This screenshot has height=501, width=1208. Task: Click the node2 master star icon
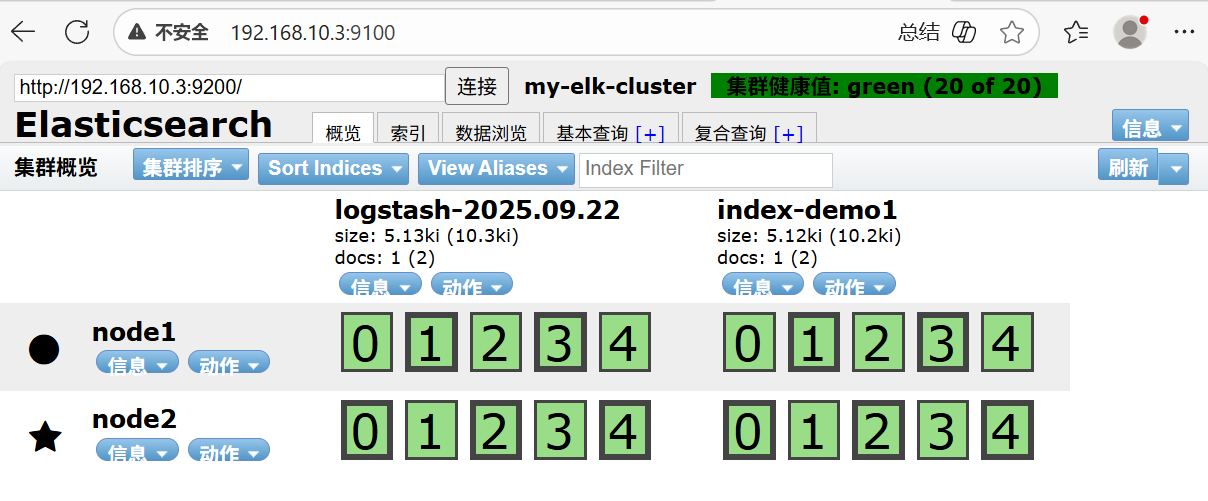click(45, 436)
